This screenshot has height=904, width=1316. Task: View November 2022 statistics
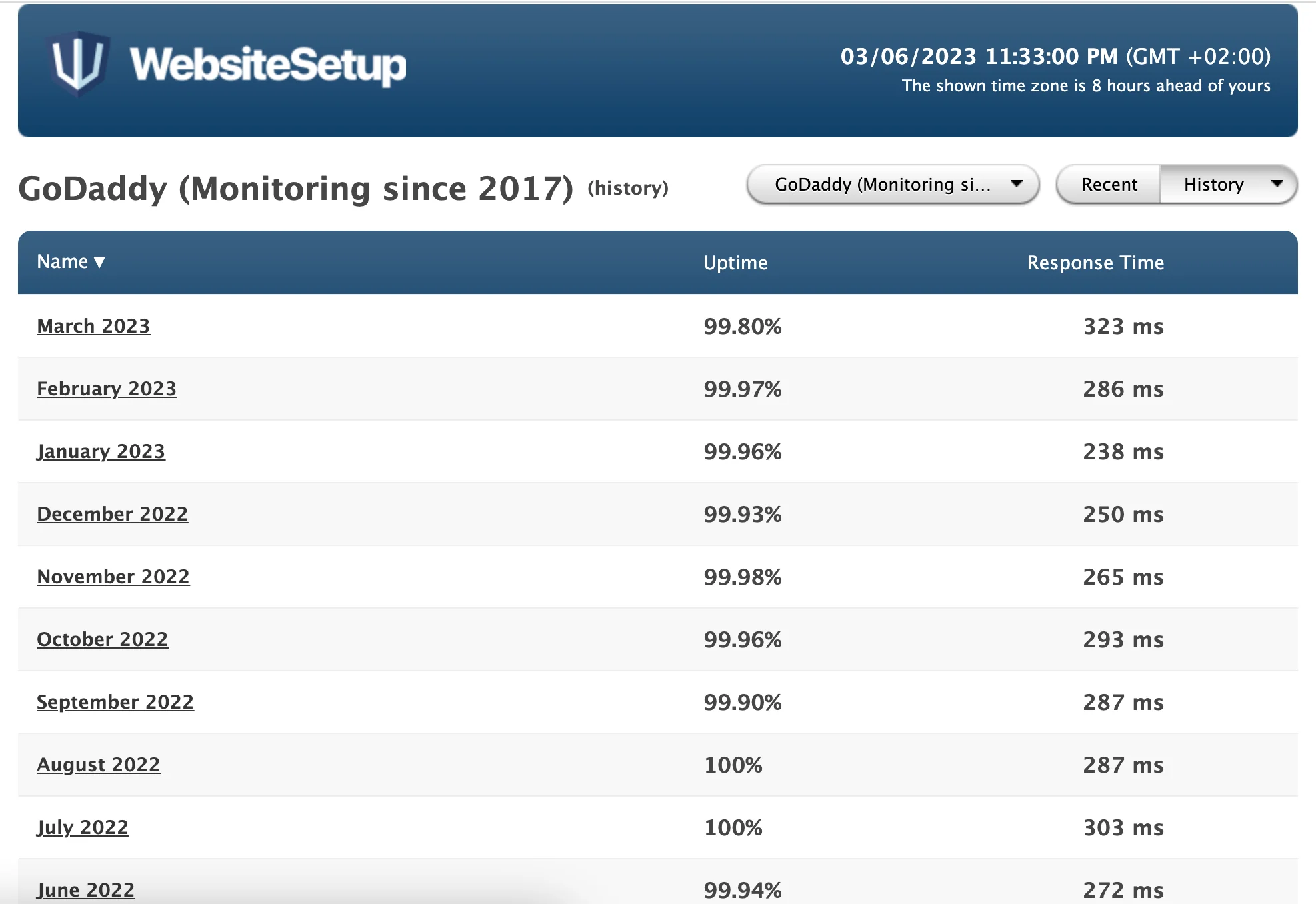tap(113, 577)
